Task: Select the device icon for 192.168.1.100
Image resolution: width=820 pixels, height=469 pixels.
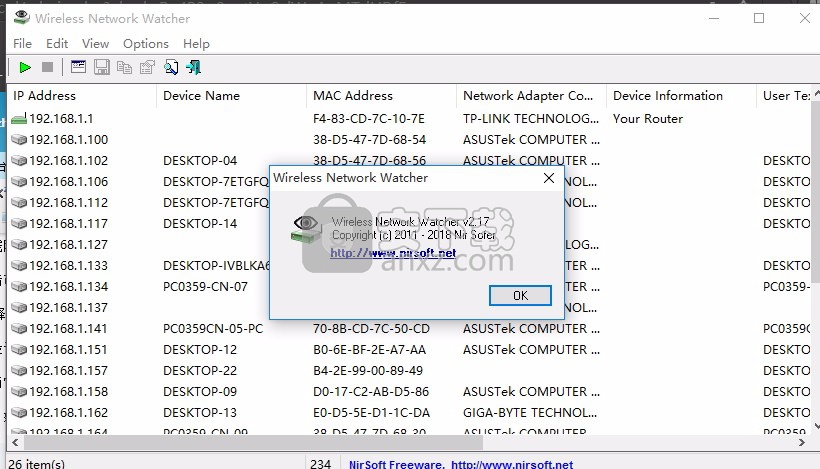Action: [x=19, y=140]
